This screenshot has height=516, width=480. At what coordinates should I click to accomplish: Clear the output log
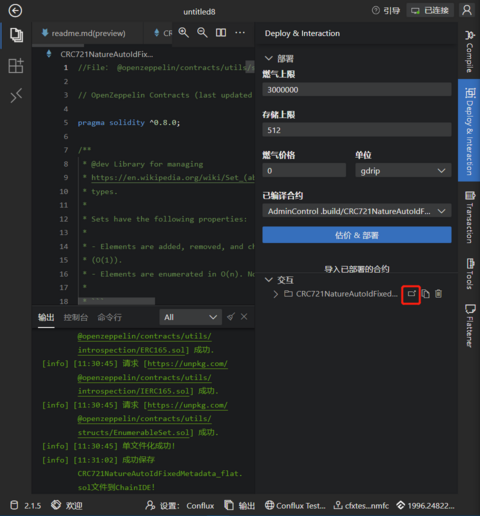tap(231, 317)
